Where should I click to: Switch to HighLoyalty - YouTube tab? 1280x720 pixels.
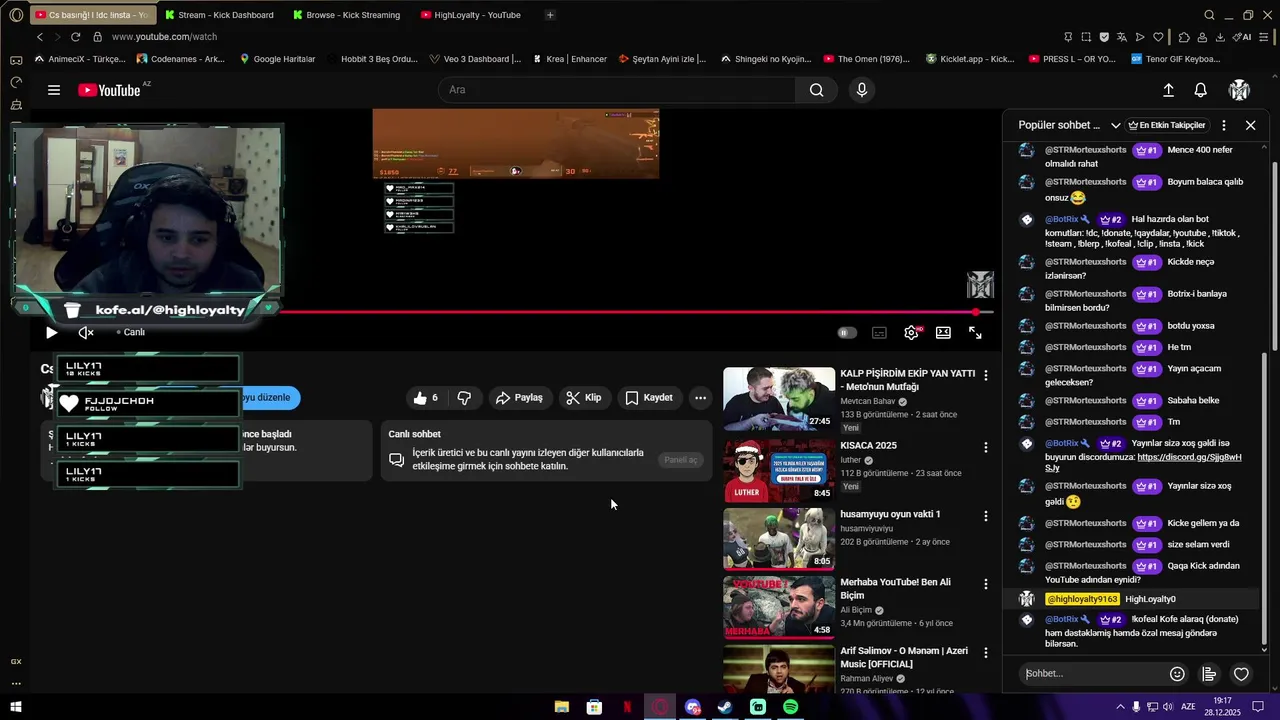click(470, 15)
